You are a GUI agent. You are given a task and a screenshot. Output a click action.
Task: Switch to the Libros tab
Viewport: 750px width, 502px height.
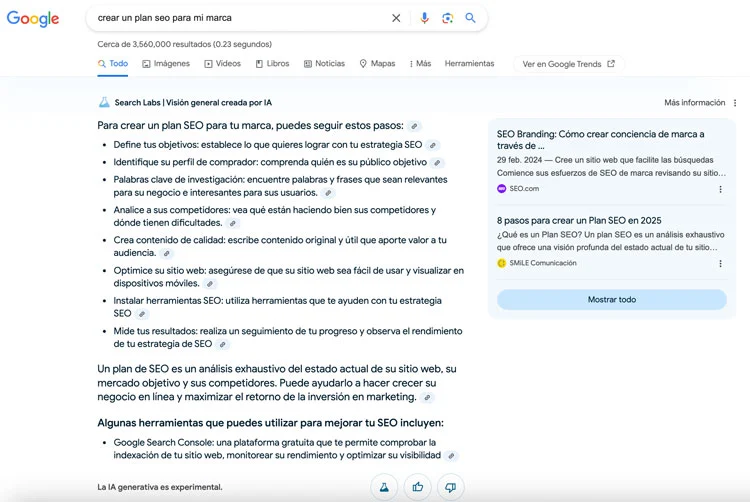point(272,64)
